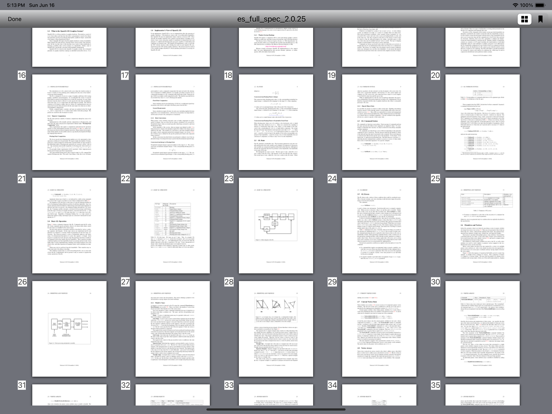Open page 26 thumbnail with pipeline figure
Image resolution: width=552 pixels, height=414 pixels.
click(x=69, y=329)
